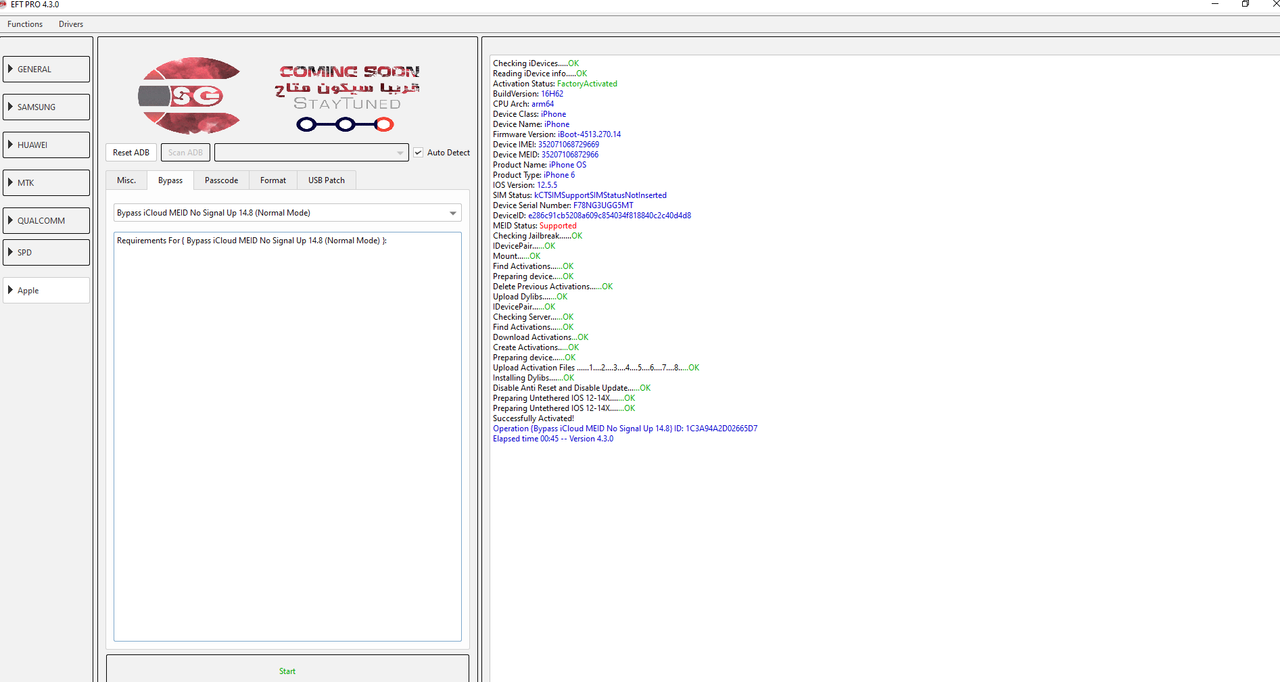
Task: Click the SG logo image
Action: (190, 96)
